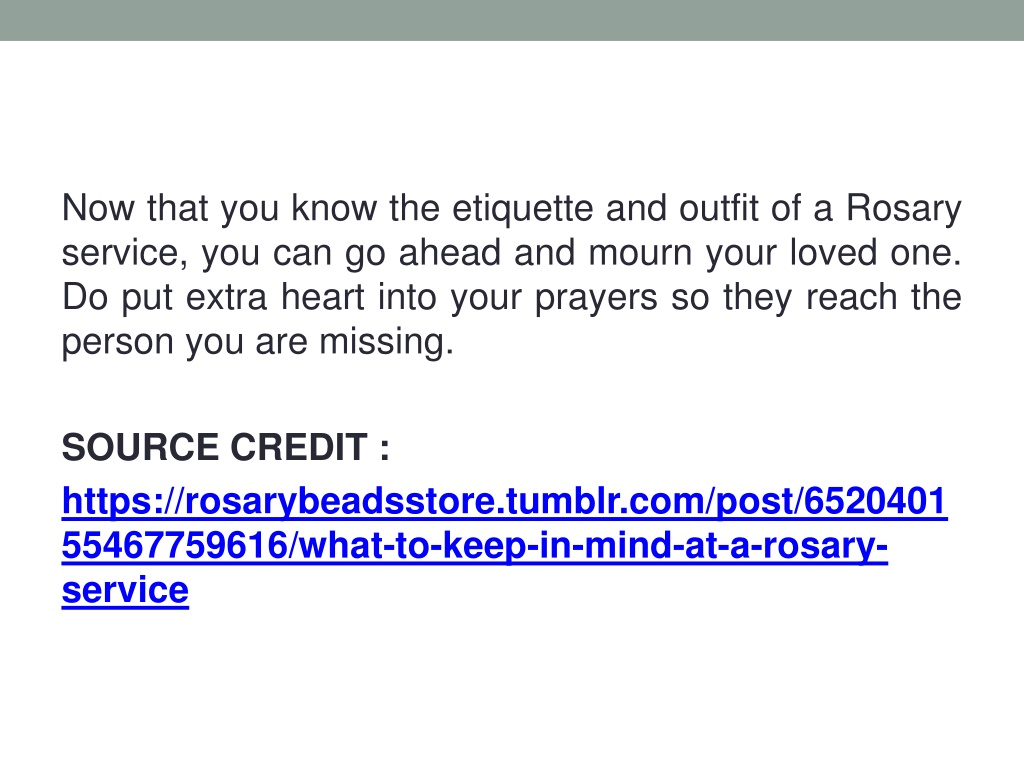Click the link line starting with 55467759616
This screenshot has width=1024, height=768.
pos(474,545)
